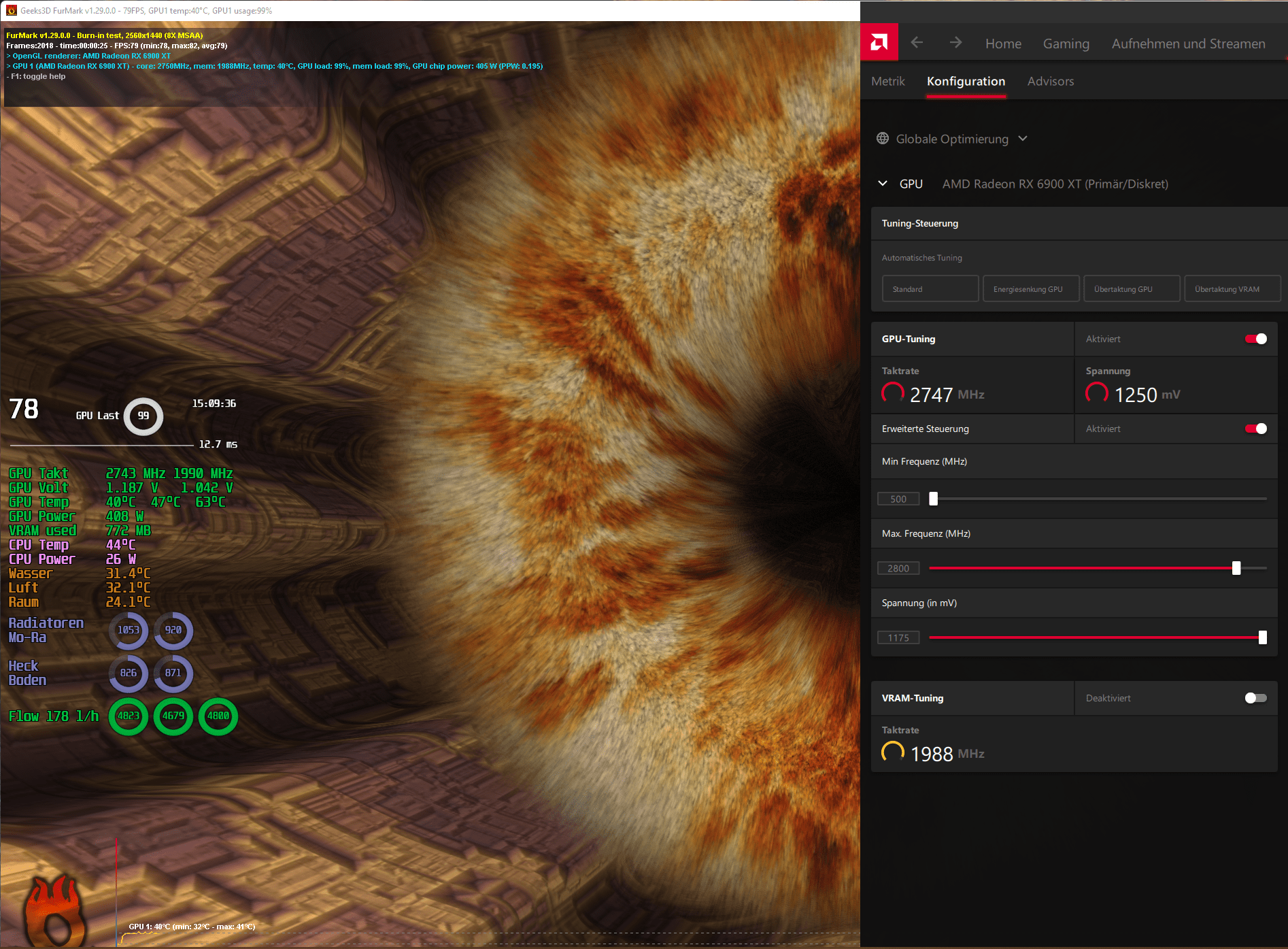
Task: Click the Radiatoren 920 fan gauge
Action: pos(173,630)
